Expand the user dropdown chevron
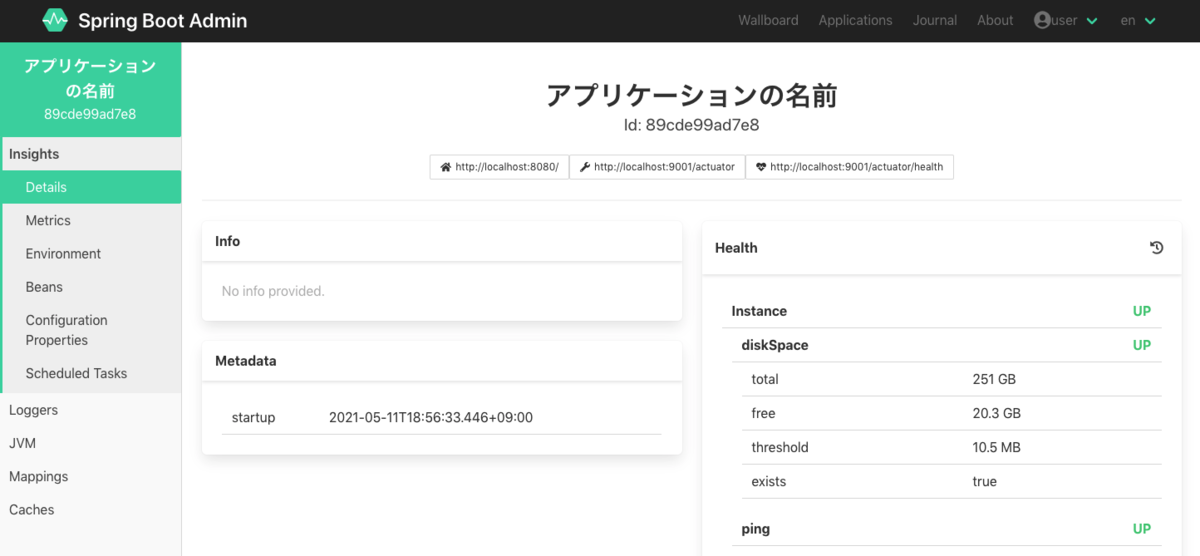The height and width of the screenshot is (556, 1200). [x=1092, y=21]
